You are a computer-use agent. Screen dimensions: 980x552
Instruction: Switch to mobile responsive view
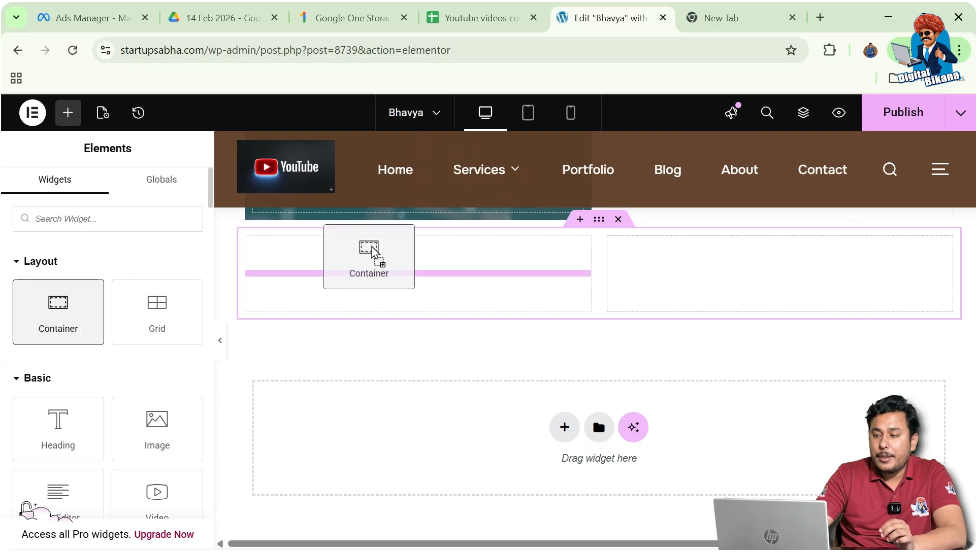click(x=571, y=113)
